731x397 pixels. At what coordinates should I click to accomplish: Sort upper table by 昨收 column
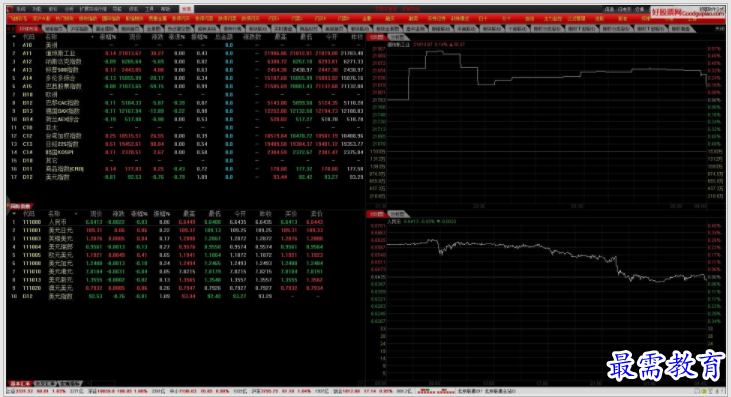(x=357, y=36)
